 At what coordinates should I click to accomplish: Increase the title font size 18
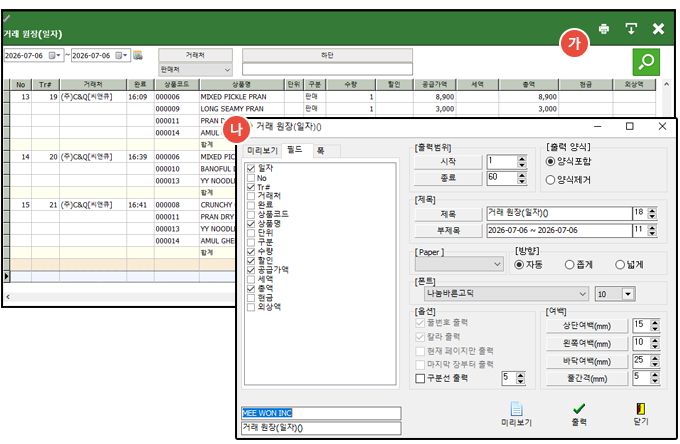coord(652,211)
